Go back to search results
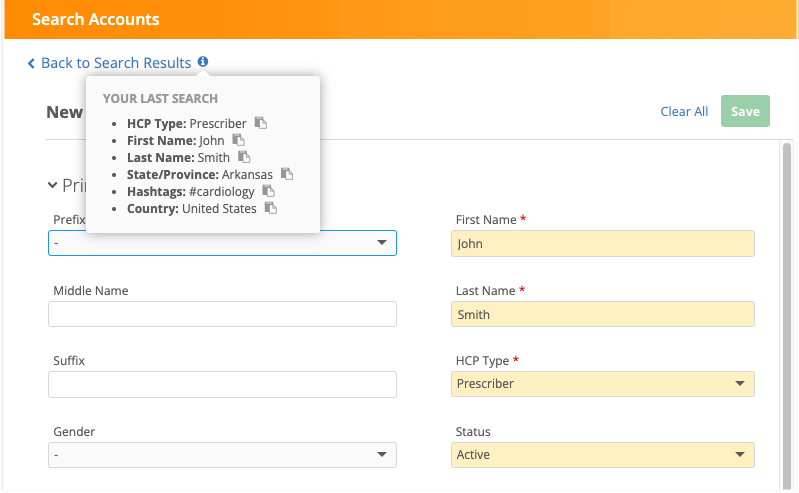Image resolution: width=799 pixels, height=493 pixels. click(115, 63)
